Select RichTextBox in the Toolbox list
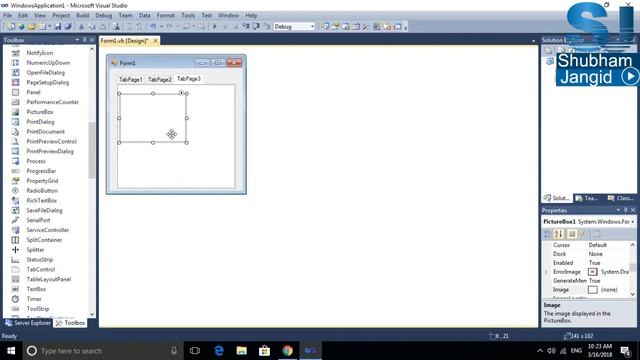The image size is (640, 360). pos(42,200)
